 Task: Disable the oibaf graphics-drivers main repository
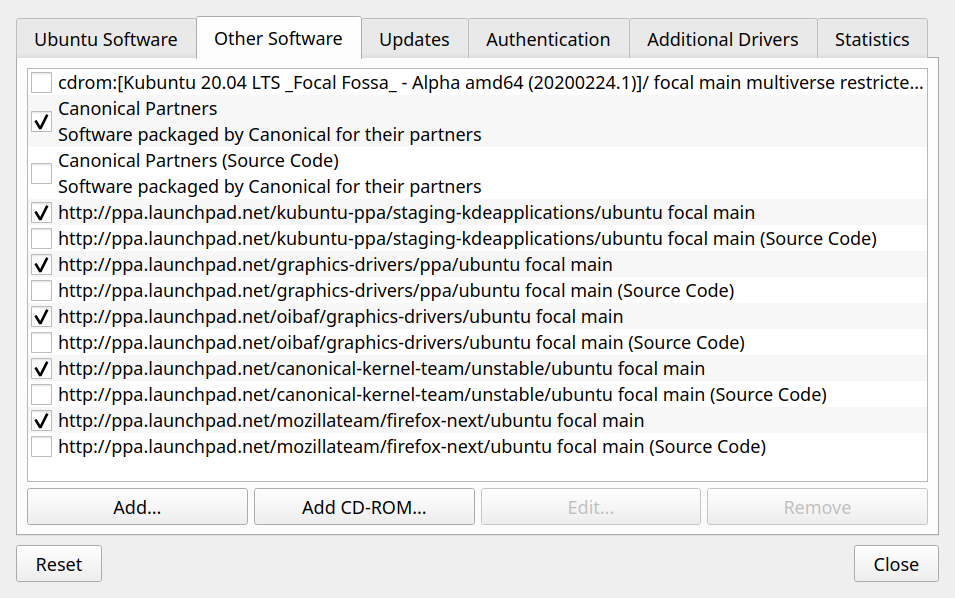41,317
